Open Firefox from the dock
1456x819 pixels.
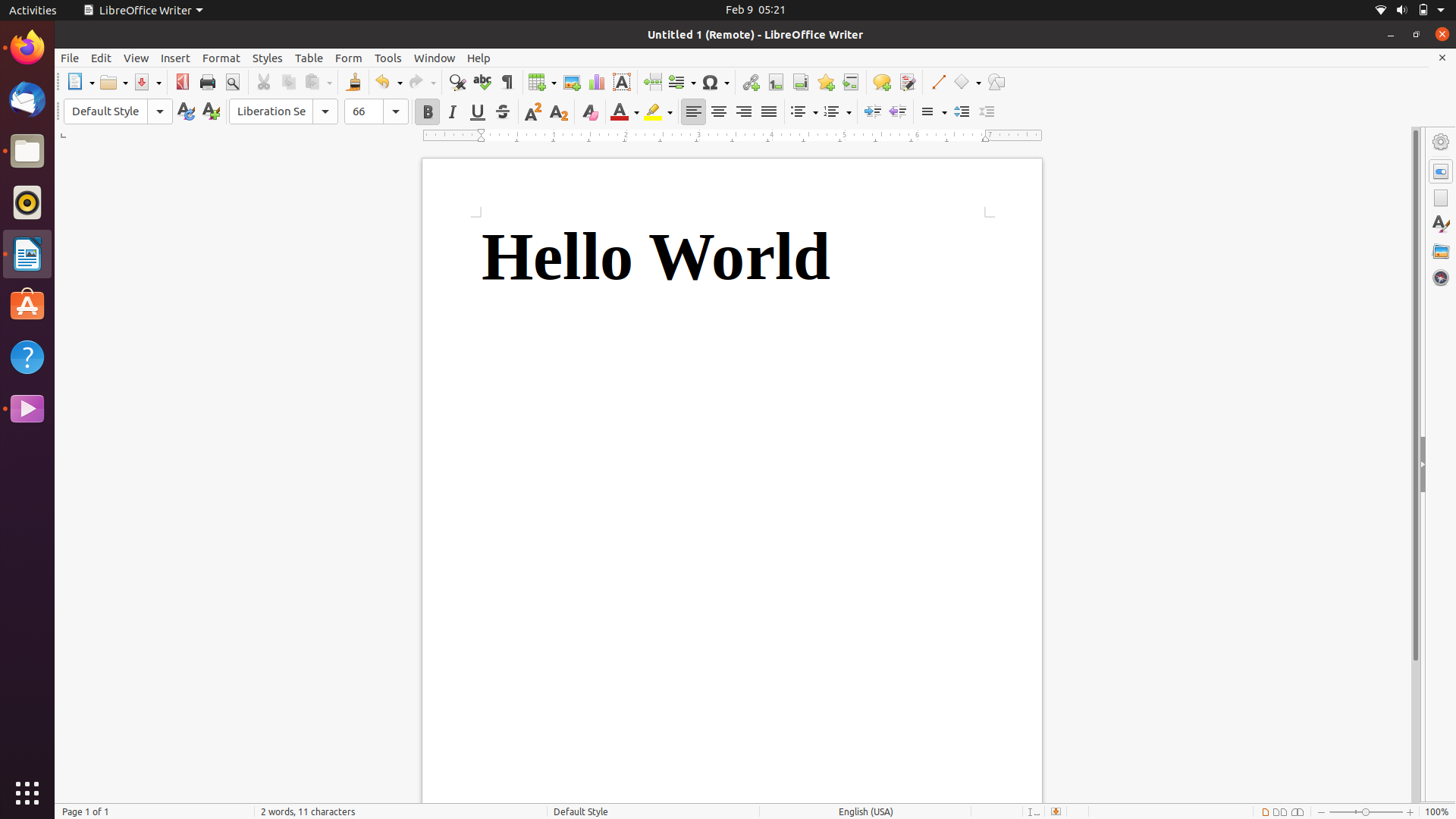click(x=27, y=48)
